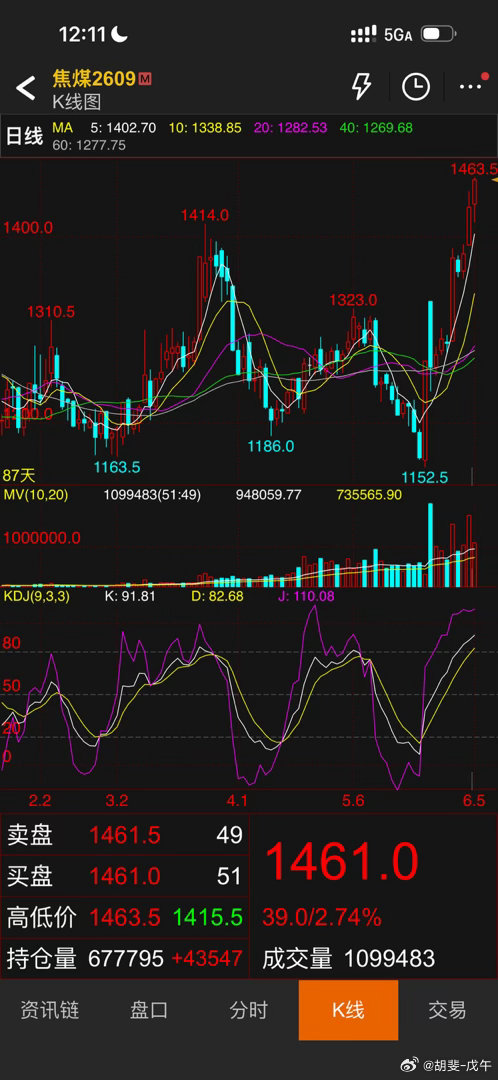Tap the 1463.5 high price label on chart

[x=473, y=169]
